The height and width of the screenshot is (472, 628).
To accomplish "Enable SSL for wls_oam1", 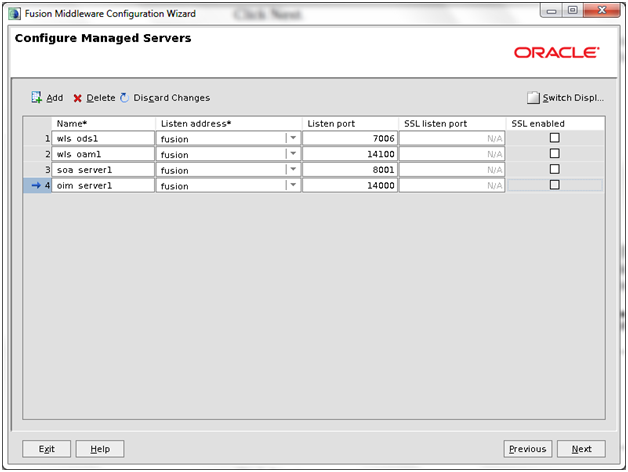I will tap(555, 153).
